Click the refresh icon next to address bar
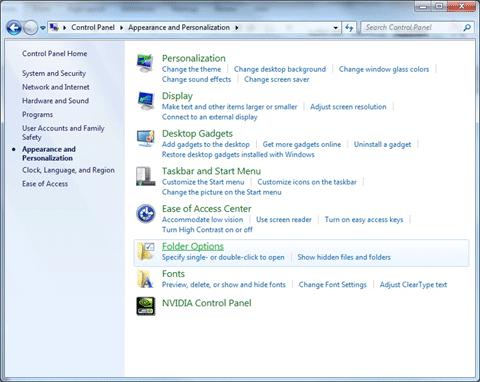The image size is (480, 382). coord(349,28)
